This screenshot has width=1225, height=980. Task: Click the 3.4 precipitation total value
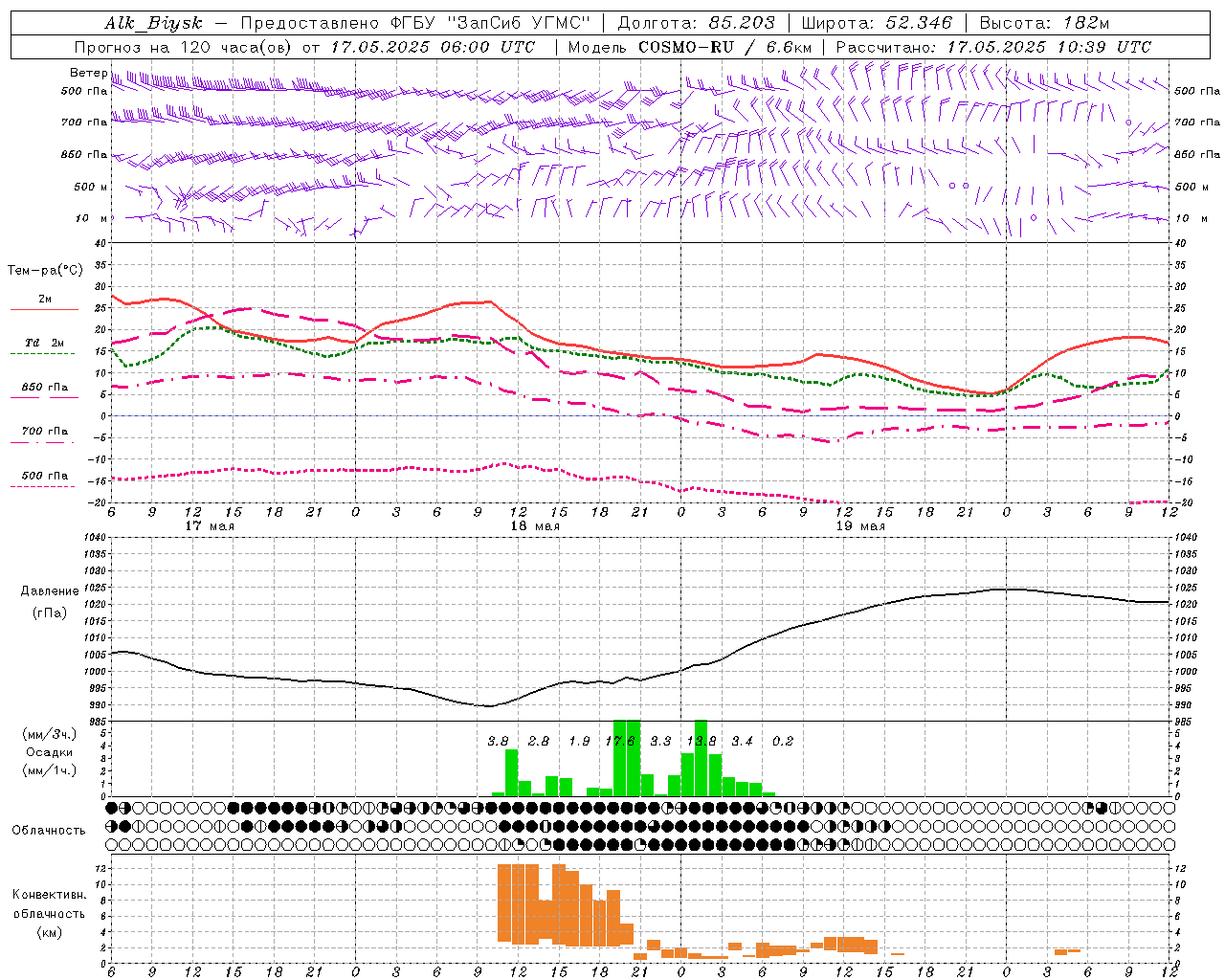pyautogui.click(x=742, y=741)
